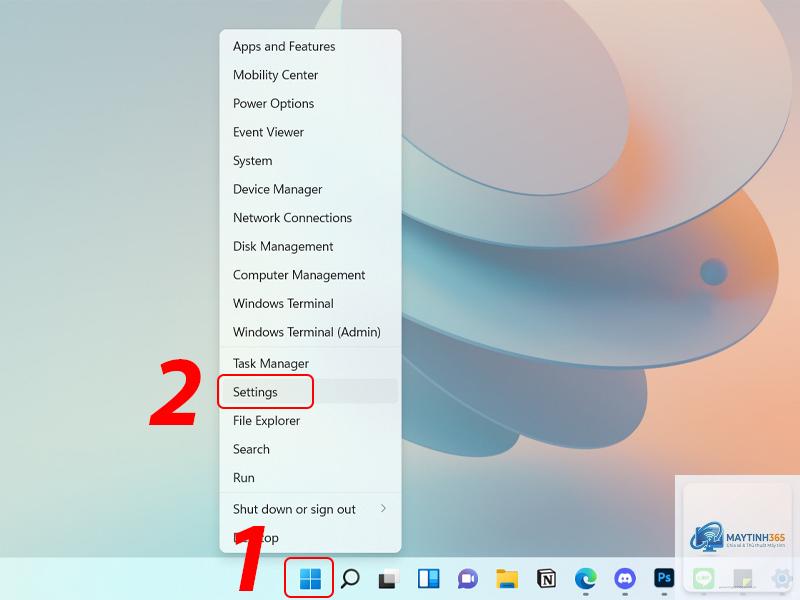Open Event Viewer menu item

click(310, 132)
